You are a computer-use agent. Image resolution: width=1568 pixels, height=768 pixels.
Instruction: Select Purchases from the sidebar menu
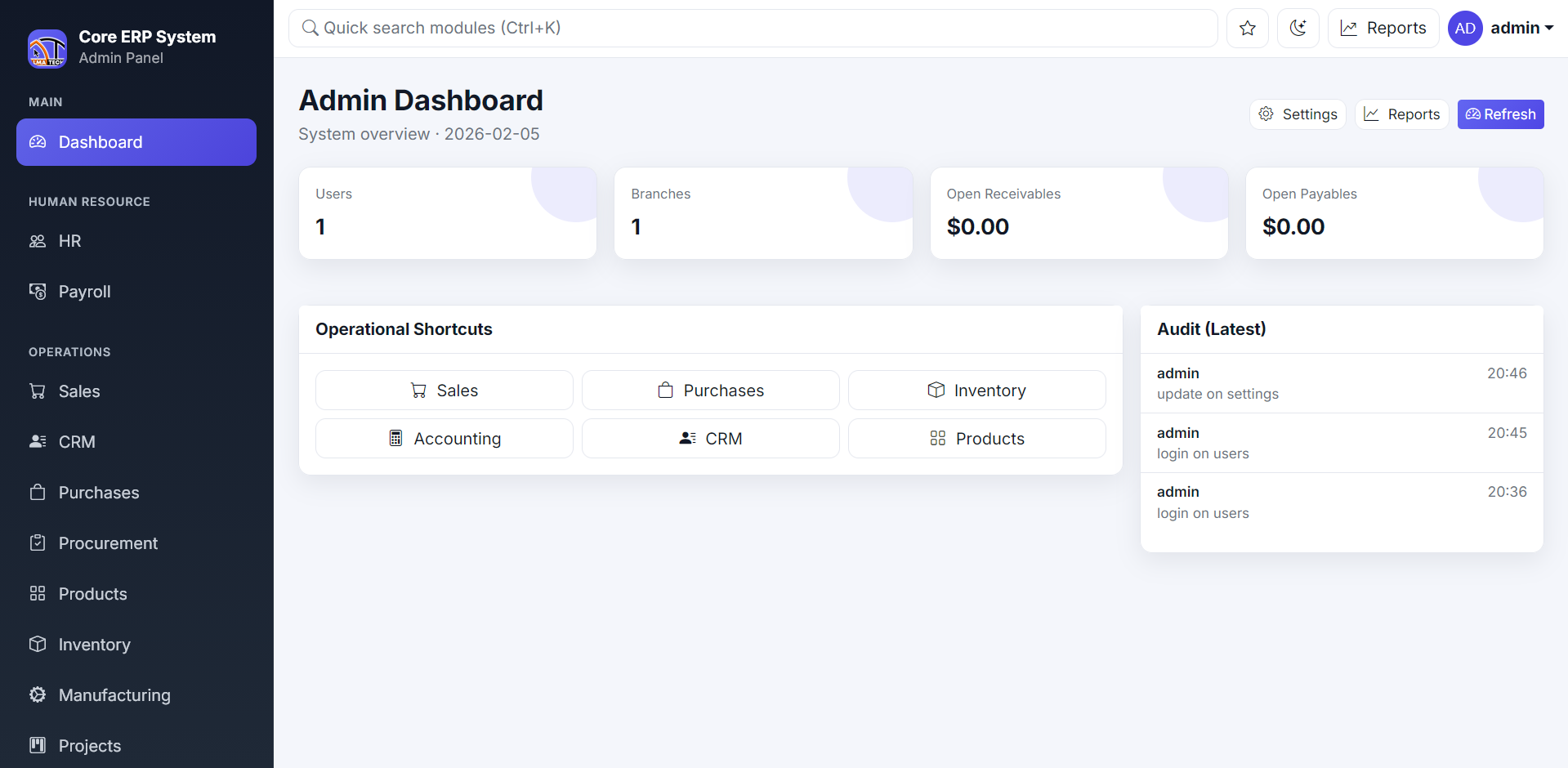pyautogui.click(x=98, y=493)
